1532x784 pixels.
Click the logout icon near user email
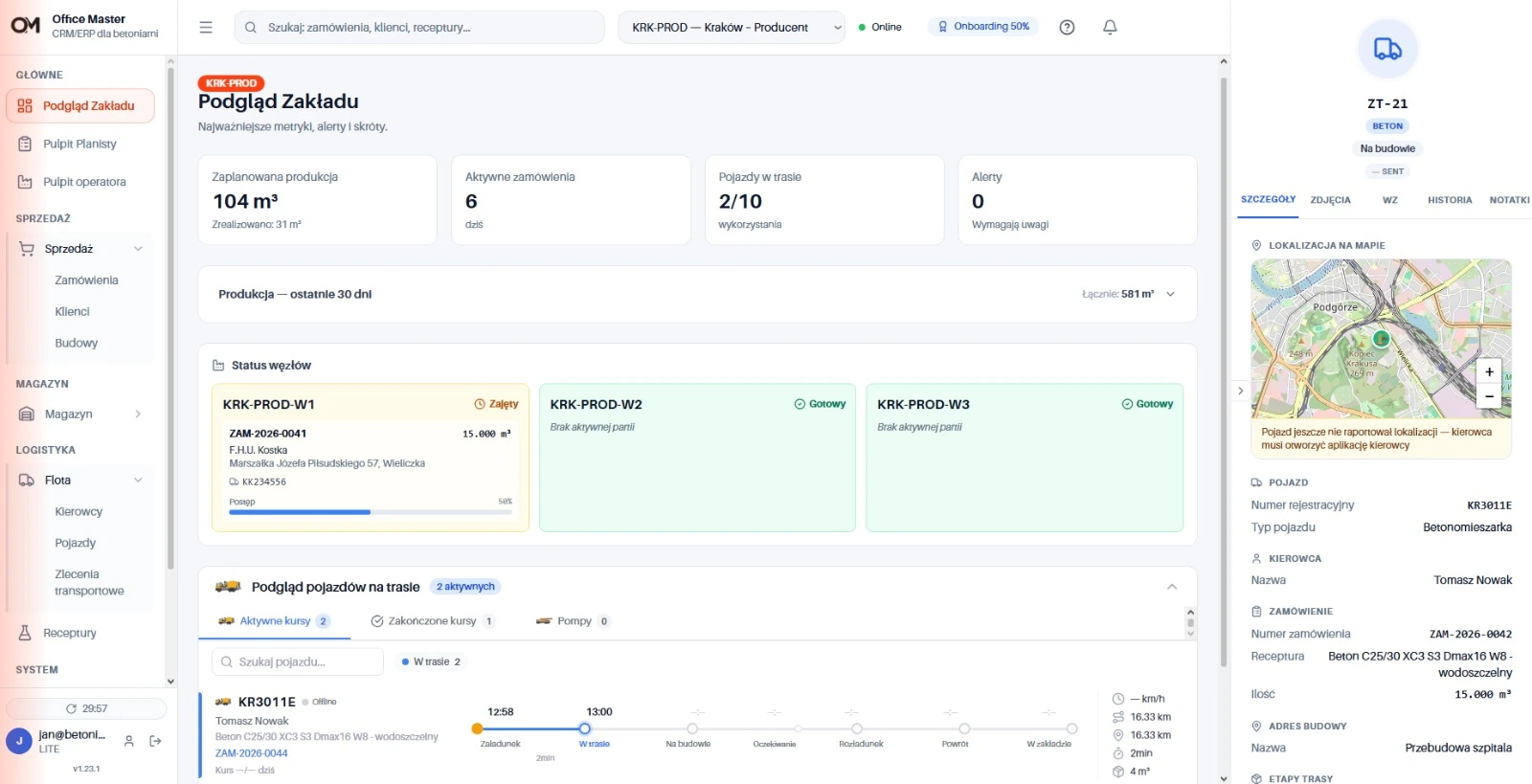click(x=156, y=741)
